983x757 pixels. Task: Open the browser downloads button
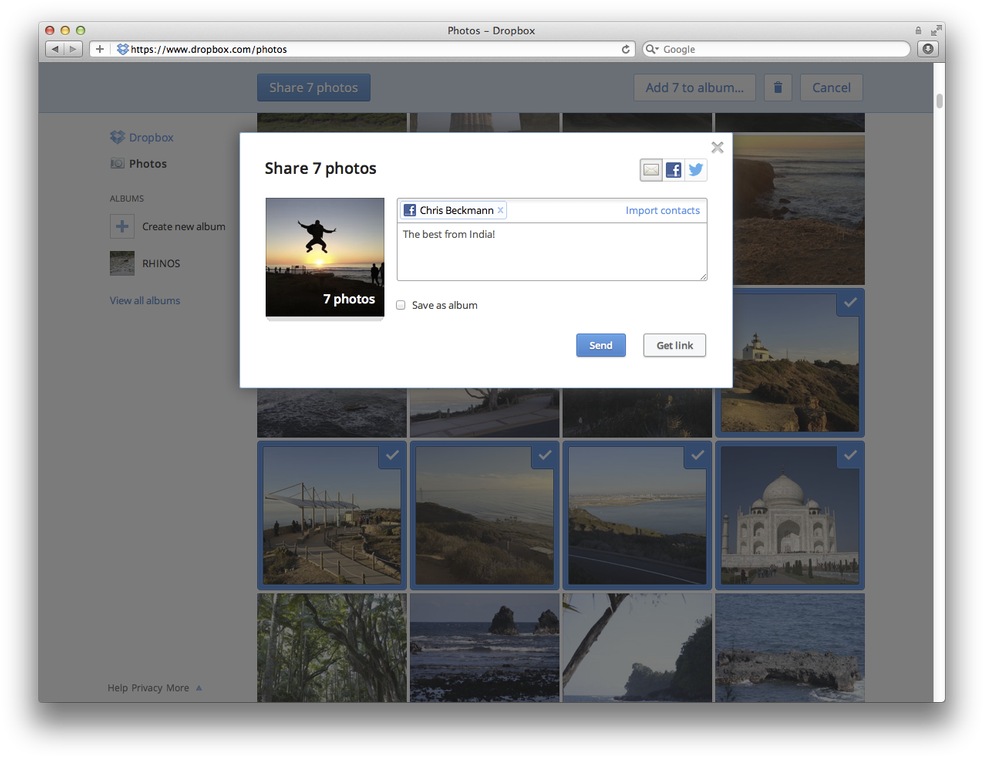928,49
